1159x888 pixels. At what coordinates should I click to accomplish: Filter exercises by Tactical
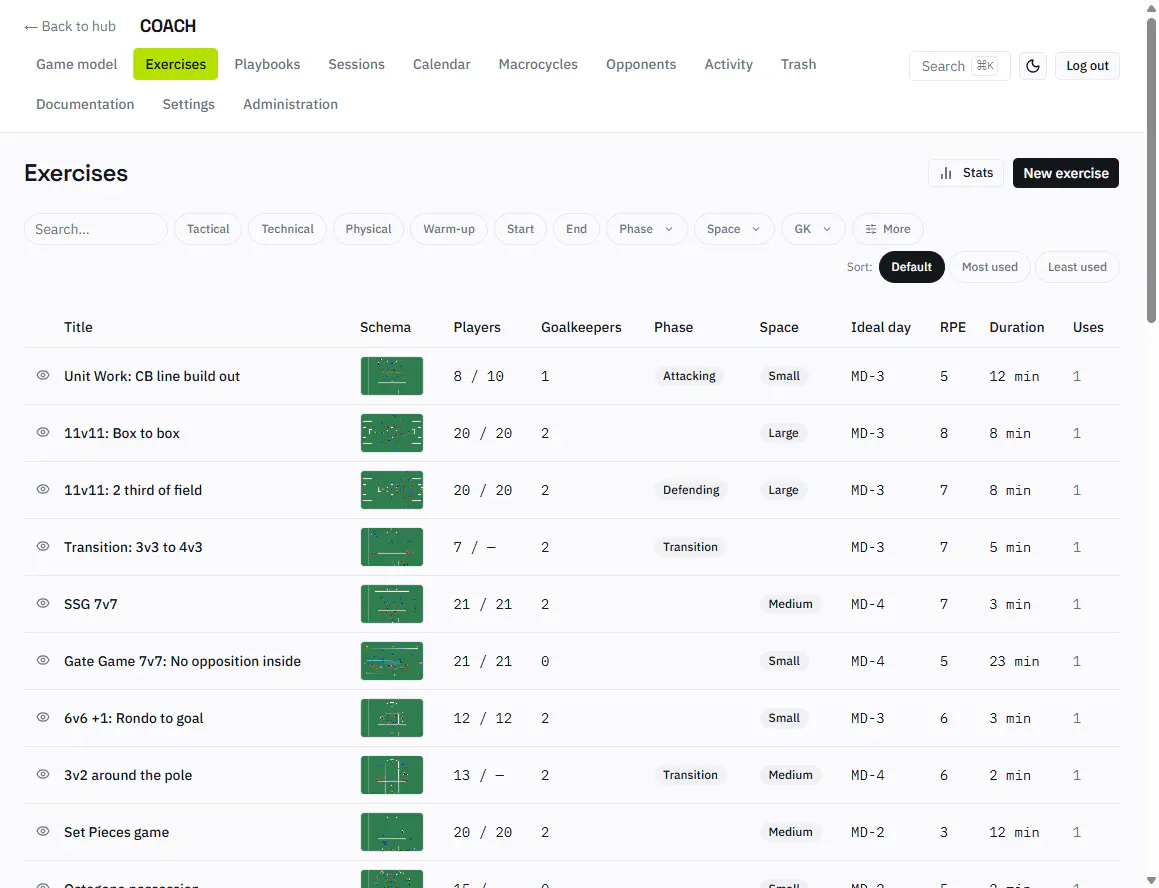pyautogui.click(x=208, y=229)
